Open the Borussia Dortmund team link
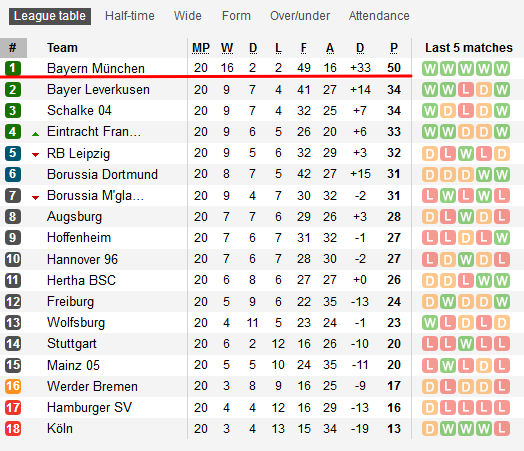 tap(102, 174)
